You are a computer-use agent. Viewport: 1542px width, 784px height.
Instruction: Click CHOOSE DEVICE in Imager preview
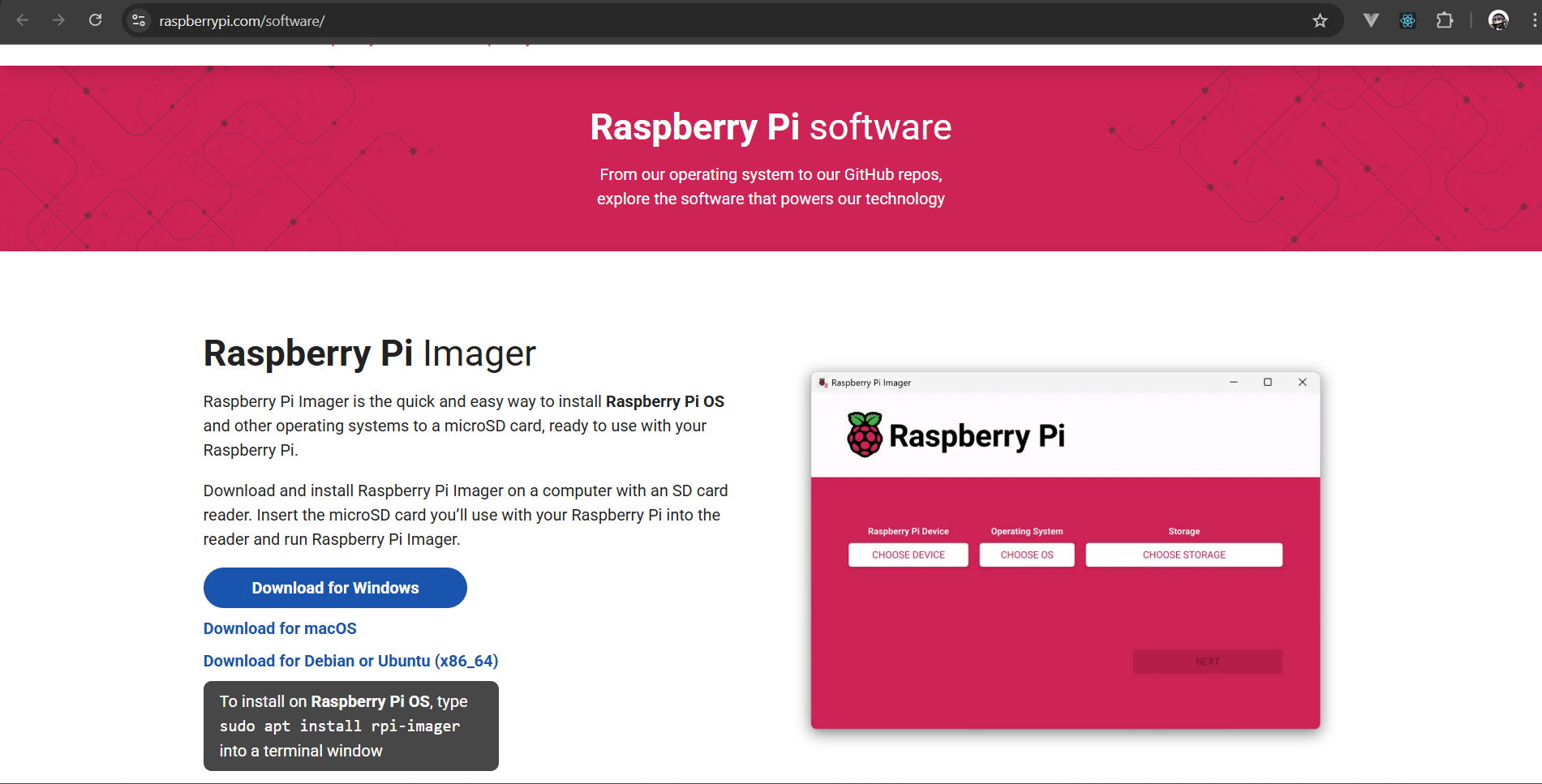(x=908, y=555)
